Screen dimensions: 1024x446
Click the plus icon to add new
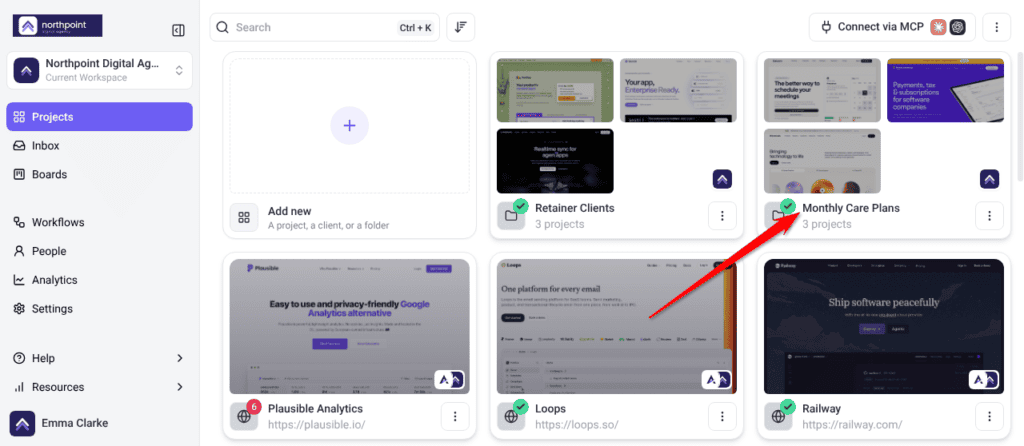(x=349, y=125)
